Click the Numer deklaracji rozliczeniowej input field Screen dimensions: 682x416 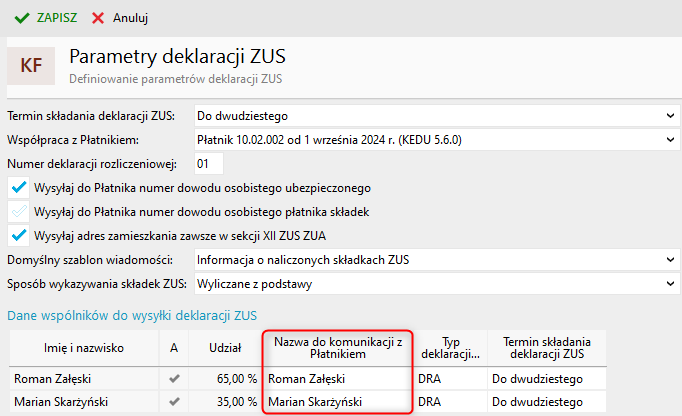point(209,164)
